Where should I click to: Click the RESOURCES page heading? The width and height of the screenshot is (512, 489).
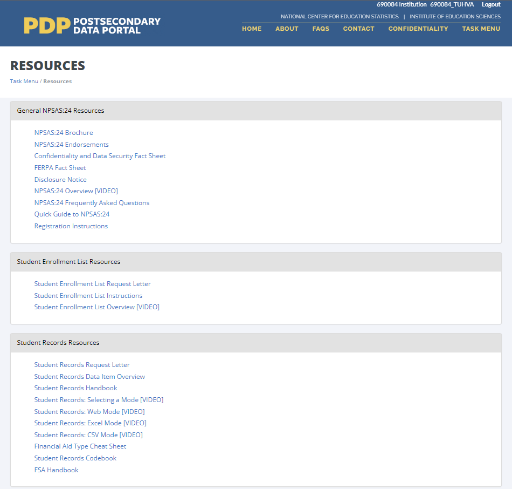pos(48,66)
